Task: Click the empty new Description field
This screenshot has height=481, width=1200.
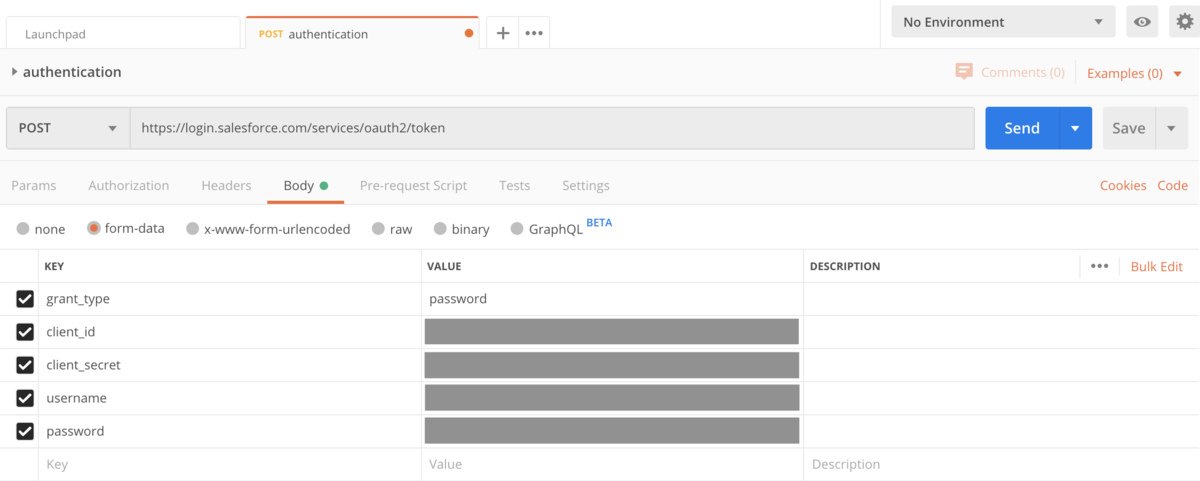Action: point(1001,464)
